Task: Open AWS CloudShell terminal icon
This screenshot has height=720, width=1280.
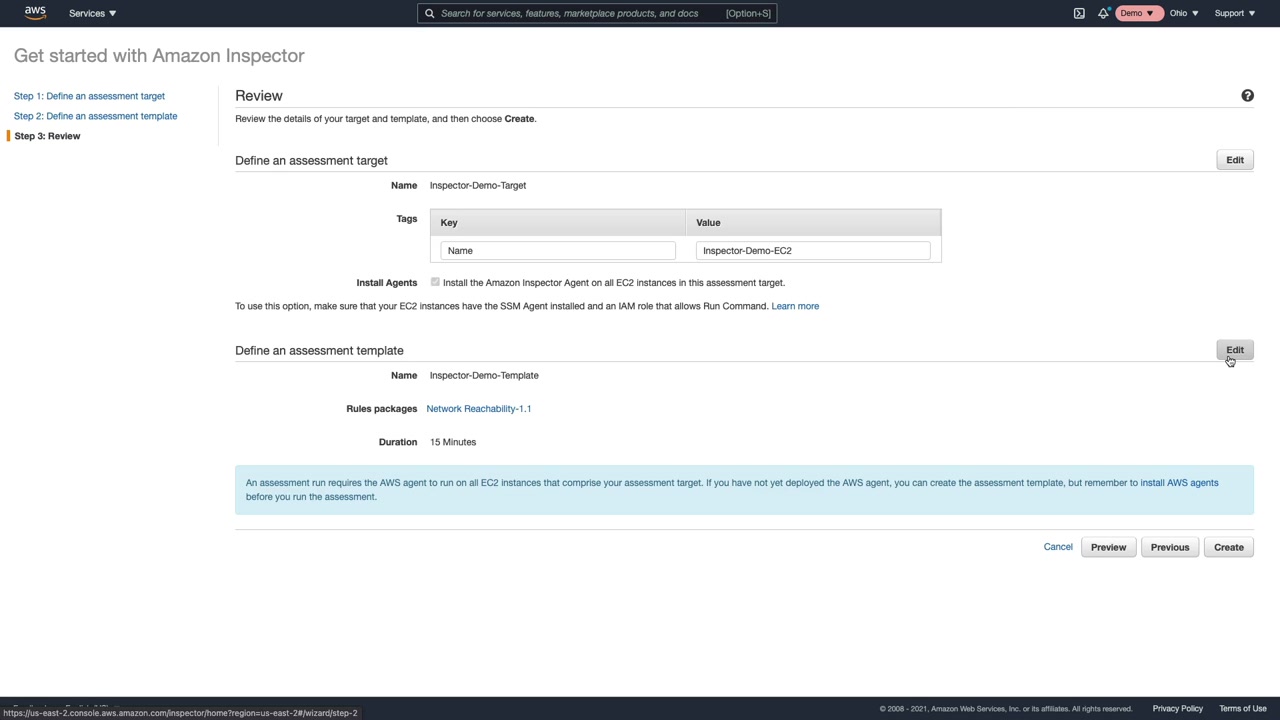Action: [x=1079, y=13]
